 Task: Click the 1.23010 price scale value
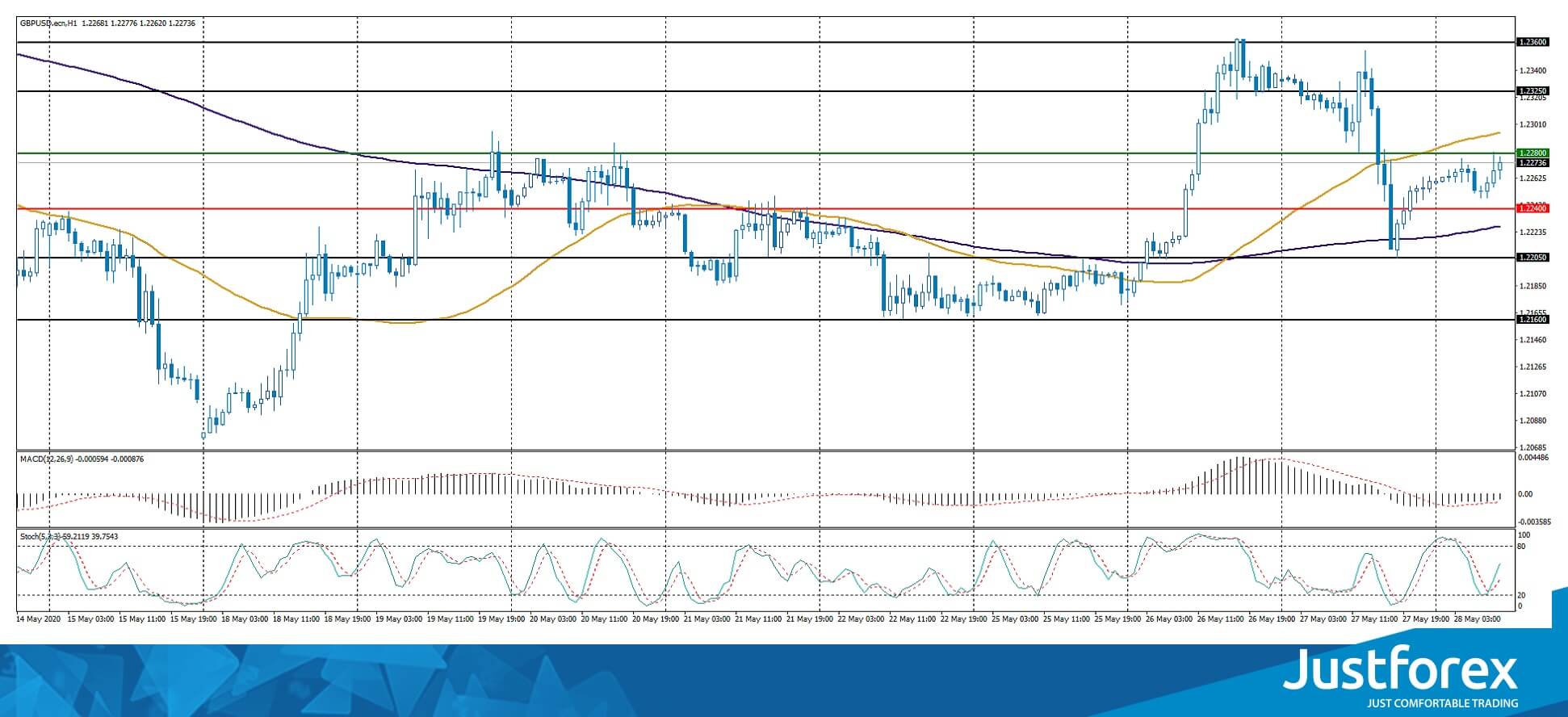point(1532,124)
